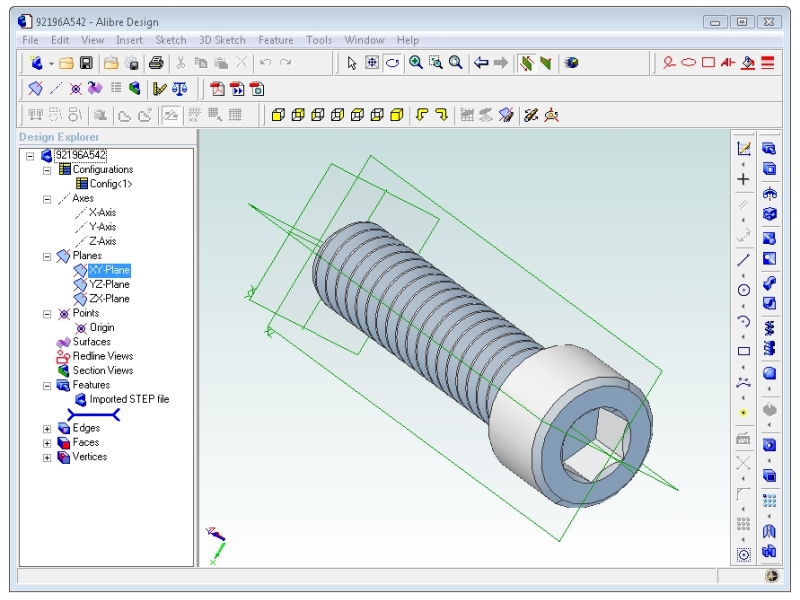Click the extrude boss feature icon
Screen dimensions: 800x600
tap(769, 148)
